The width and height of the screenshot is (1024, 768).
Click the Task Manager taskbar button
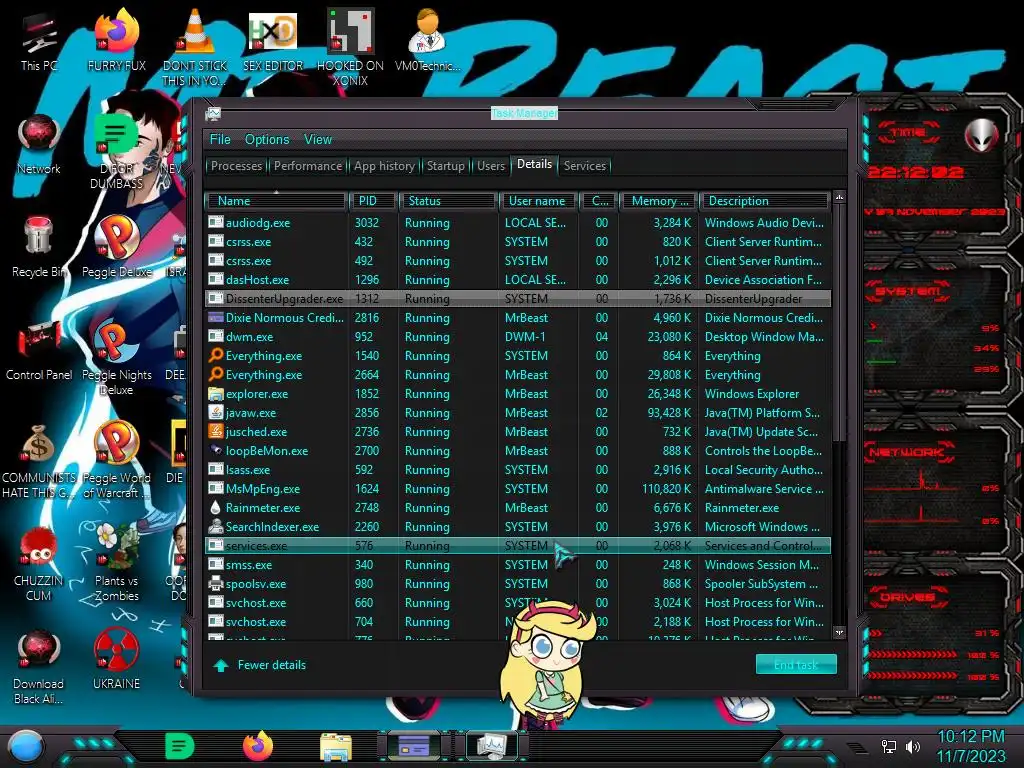point(491,746)
